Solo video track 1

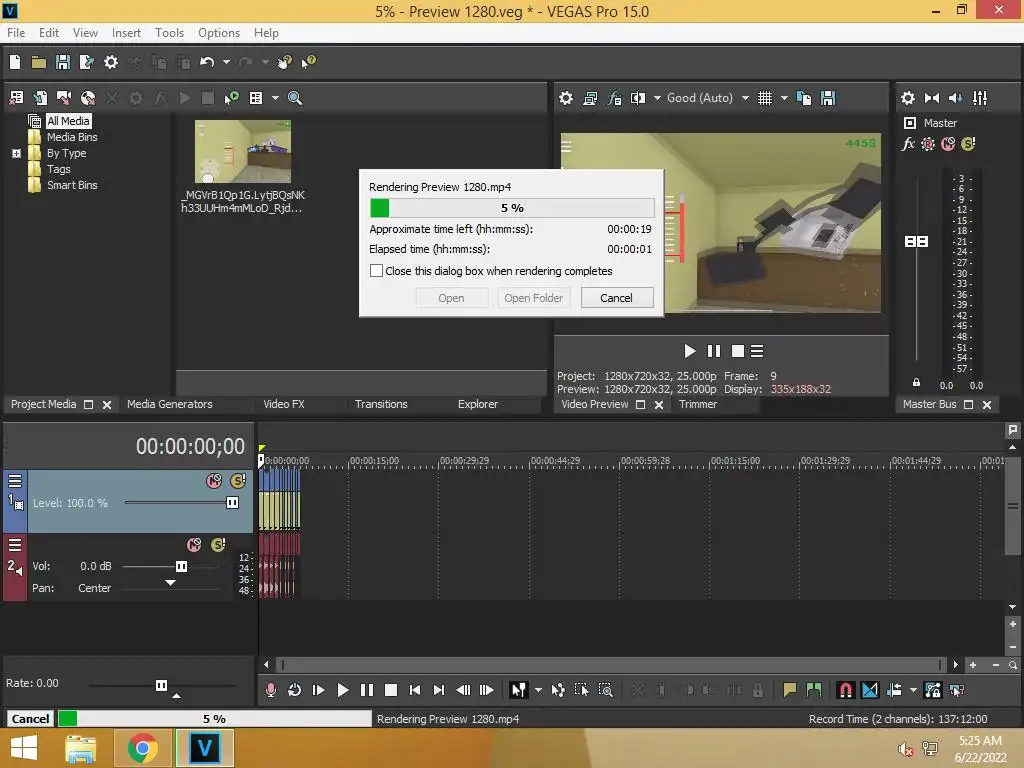238,481
